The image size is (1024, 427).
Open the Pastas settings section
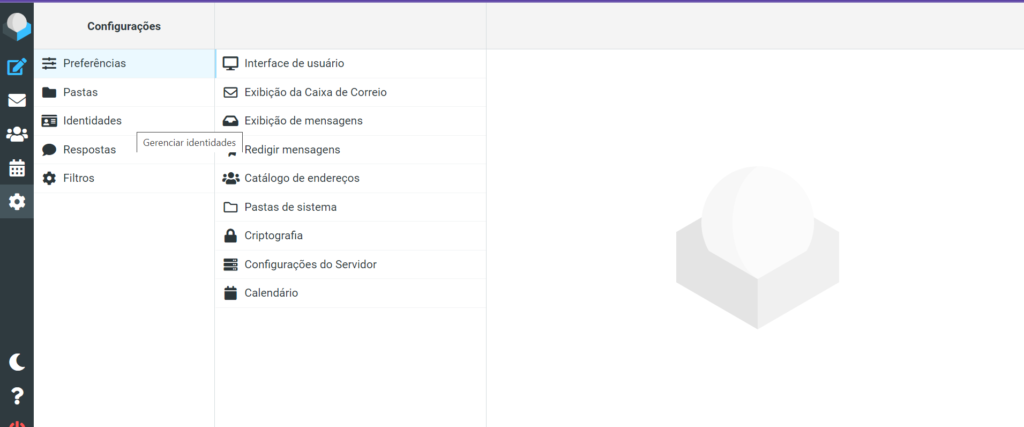[80, 92]
